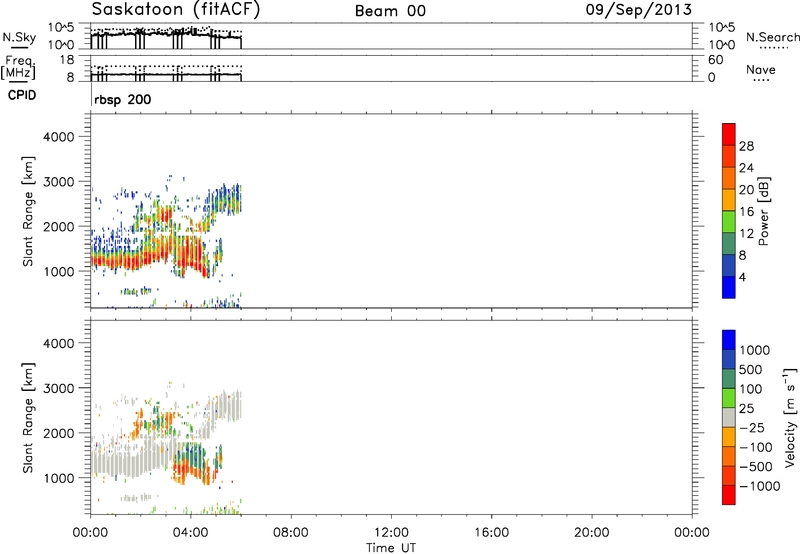
Task: Click the 'N.Sky' legend label
Action: [x=19, y=37]
